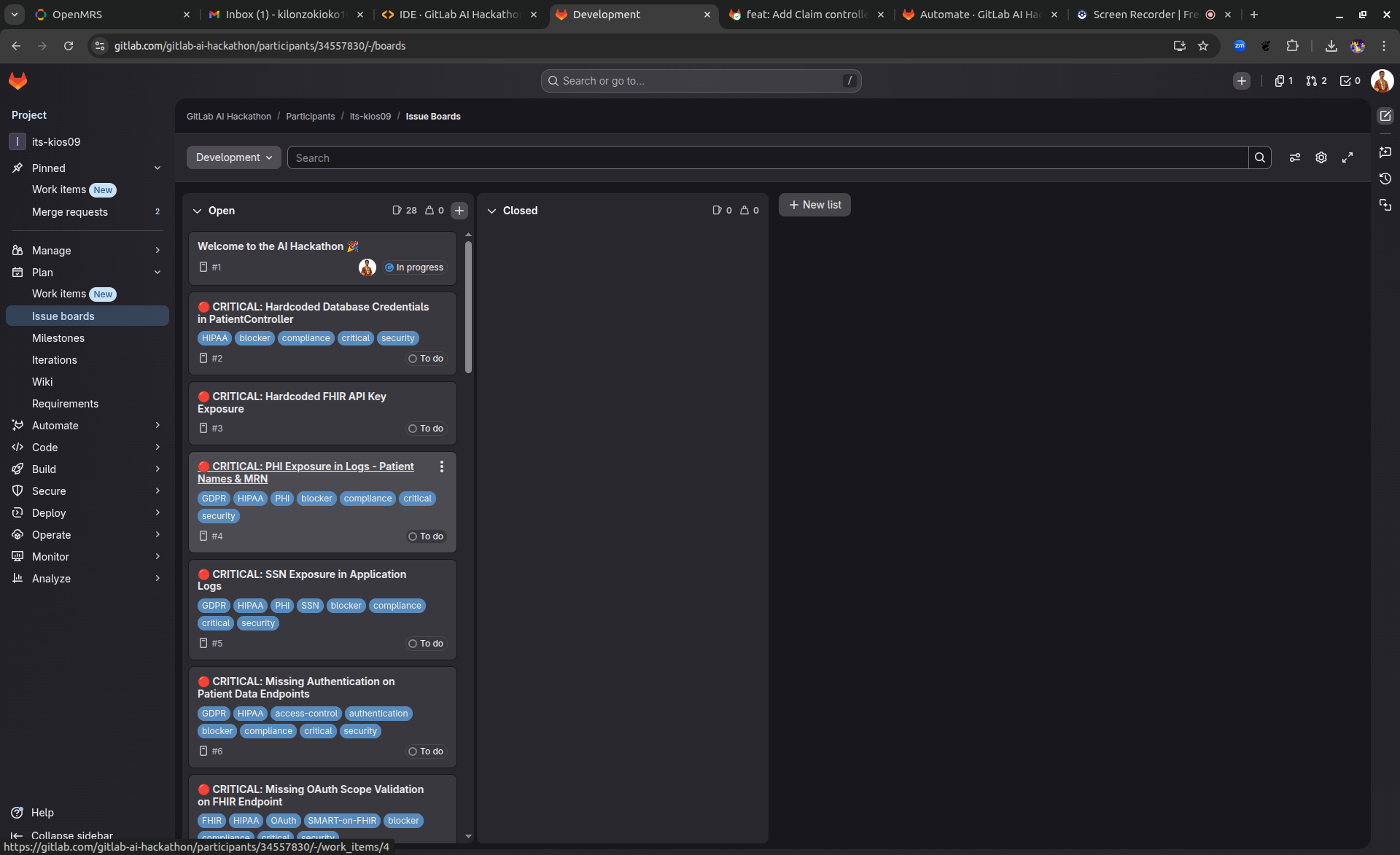Add new issue to Open list
Screen dimensions: 1400x855
(459, 211)
